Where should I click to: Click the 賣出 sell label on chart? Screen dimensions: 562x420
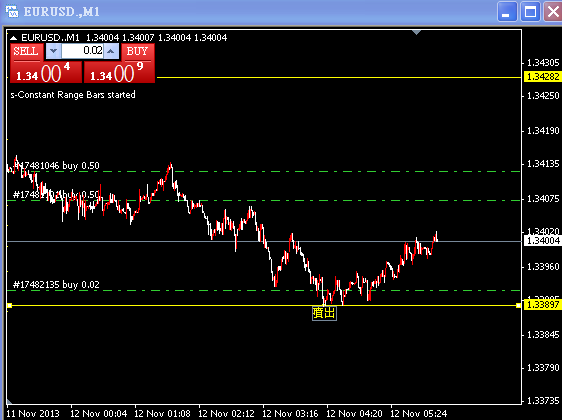click(324, 313)
